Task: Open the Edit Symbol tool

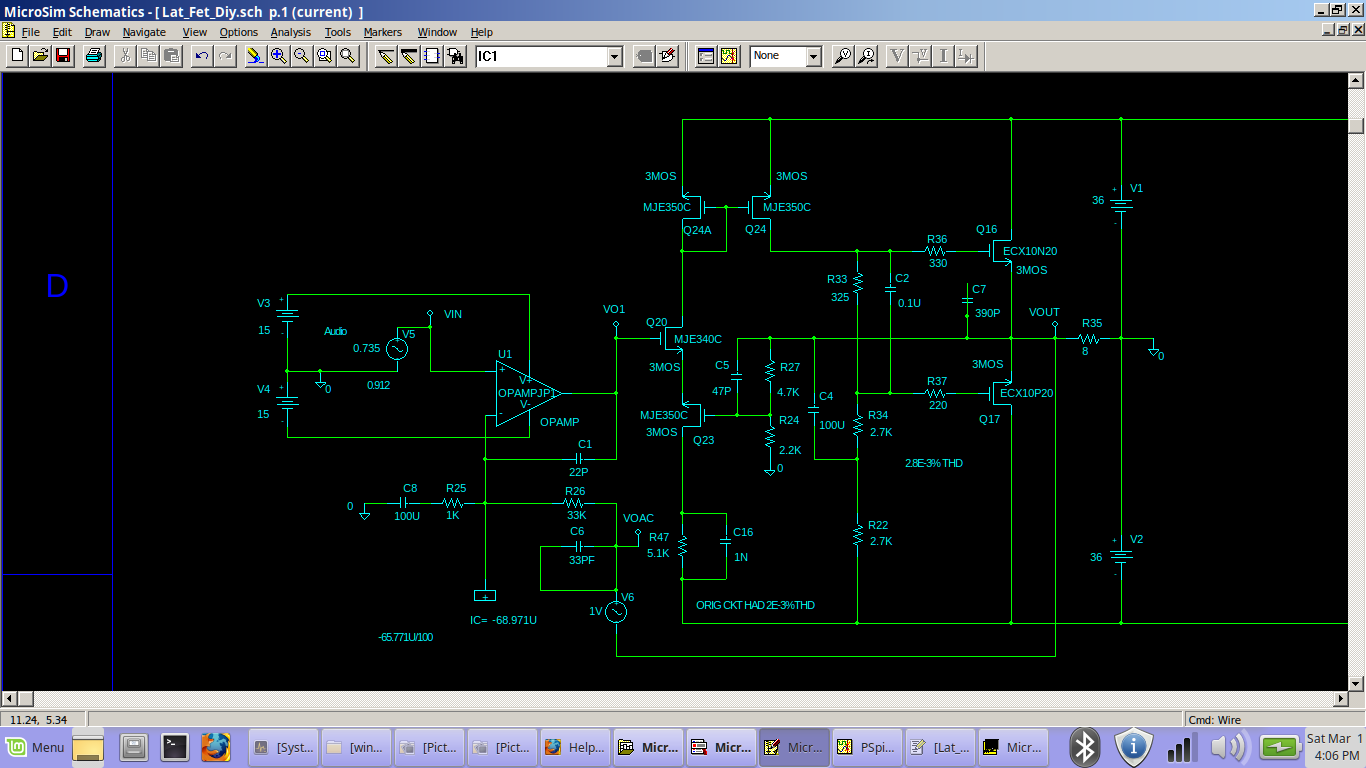Action: click(x=668, y=56)
